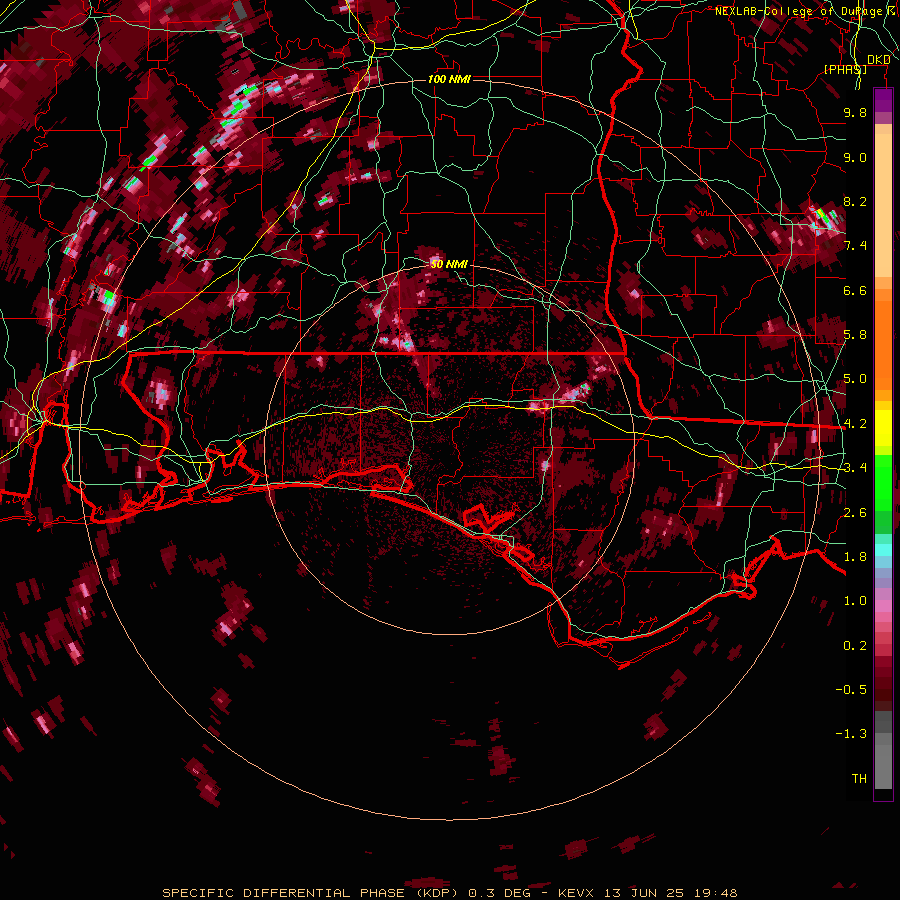The height and width of the screenshot is (900, 900).
Task: Pick the purple top segment of color bar
Action: click(x=883, y=100)
